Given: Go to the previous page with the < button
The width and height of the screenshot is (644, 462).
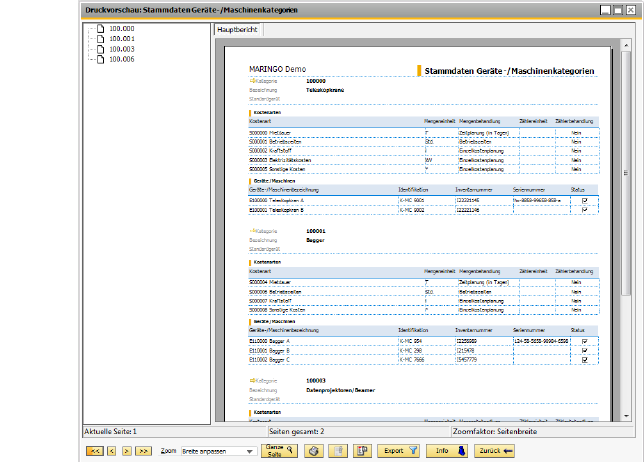Looking at the screenshot, I should coord(111,451).
